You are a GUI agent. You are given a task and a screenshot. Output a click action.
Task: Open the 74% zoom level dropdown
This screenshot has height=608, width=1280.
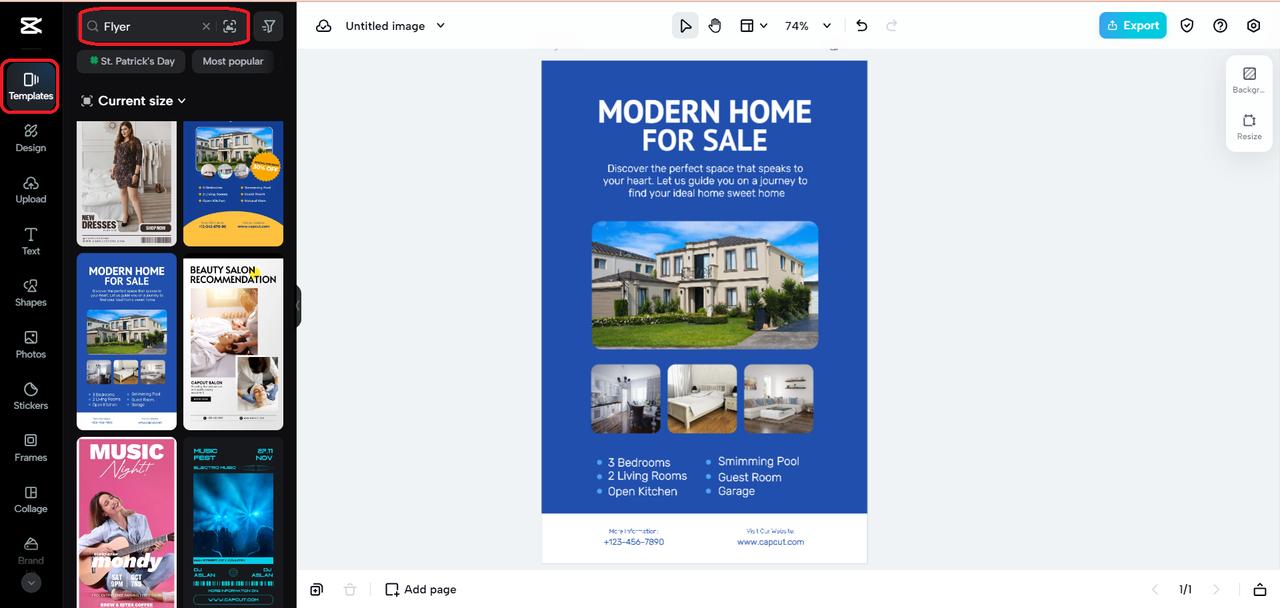pyautogui.click(x=808, y=26)
